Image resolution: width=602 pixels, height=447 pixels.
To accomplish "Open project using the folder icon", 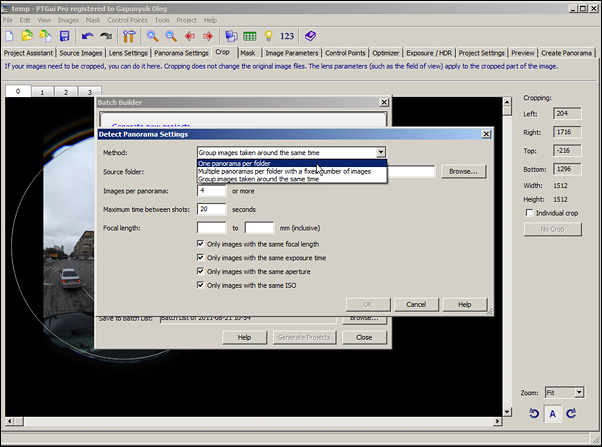I will coord(27,36).
